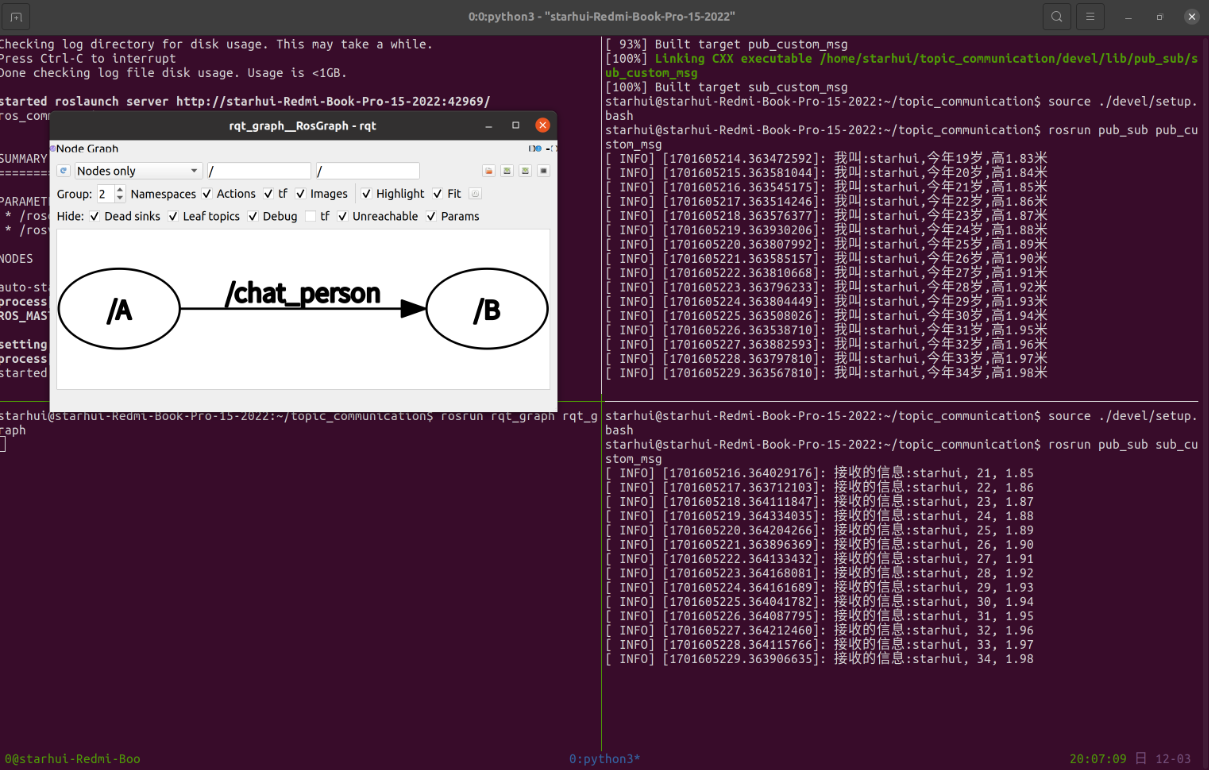Click the orange load DOT file icon
The height and width of the screenshot is (770, 1209).
point(489,171)
